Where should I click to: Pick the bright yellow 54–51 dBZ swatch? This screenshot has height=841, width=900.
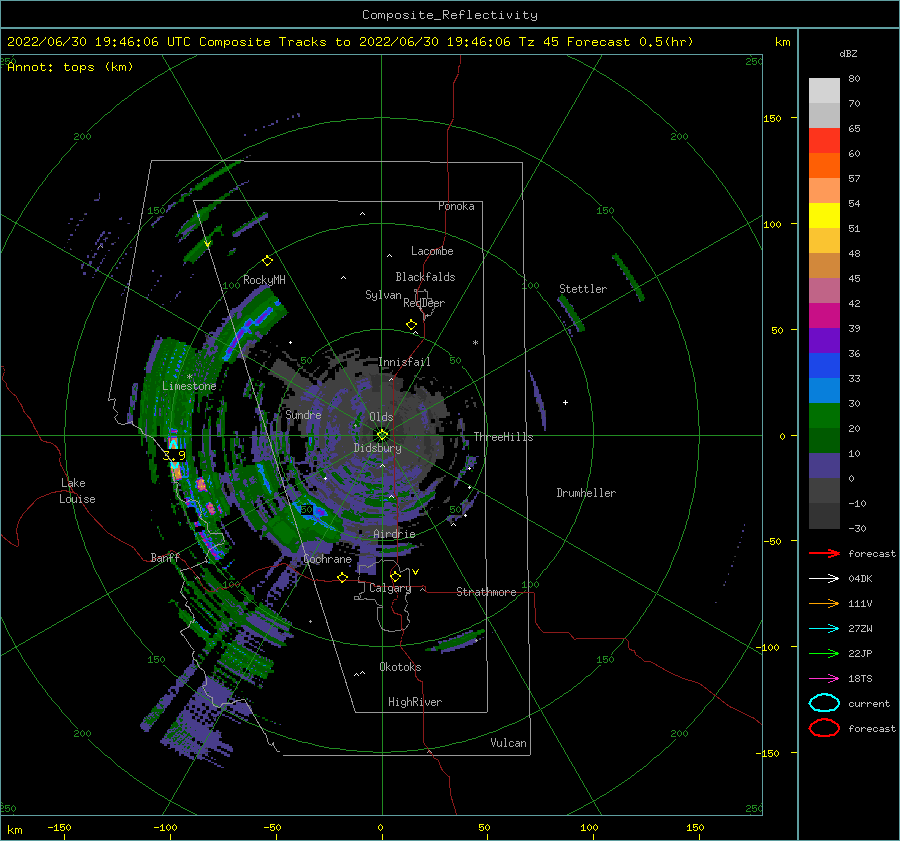[x=824, y=215]
